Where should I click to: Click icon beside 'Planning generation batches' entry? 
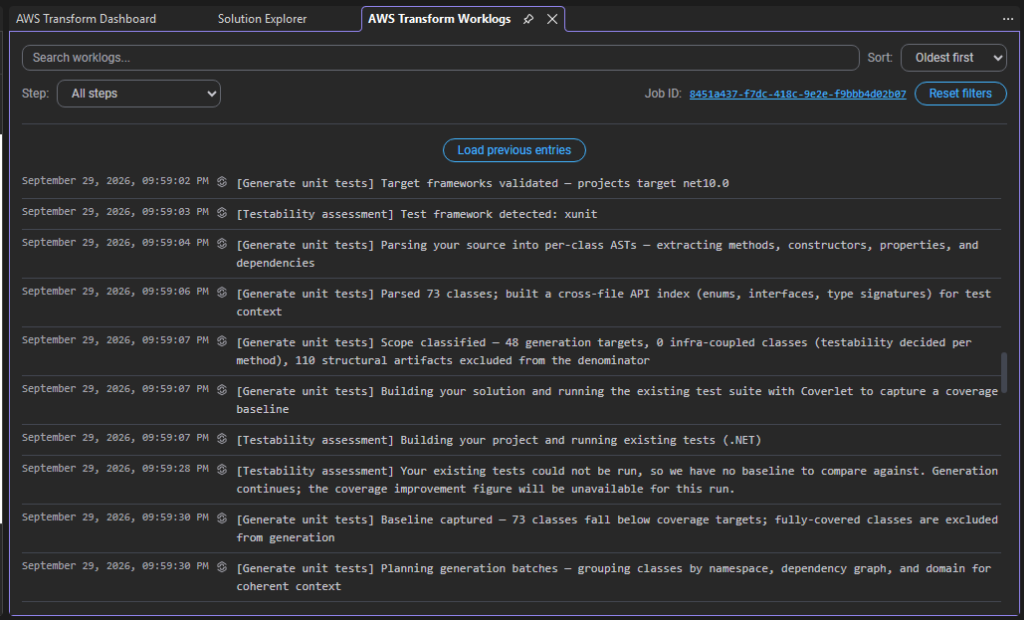pos(222,566)
